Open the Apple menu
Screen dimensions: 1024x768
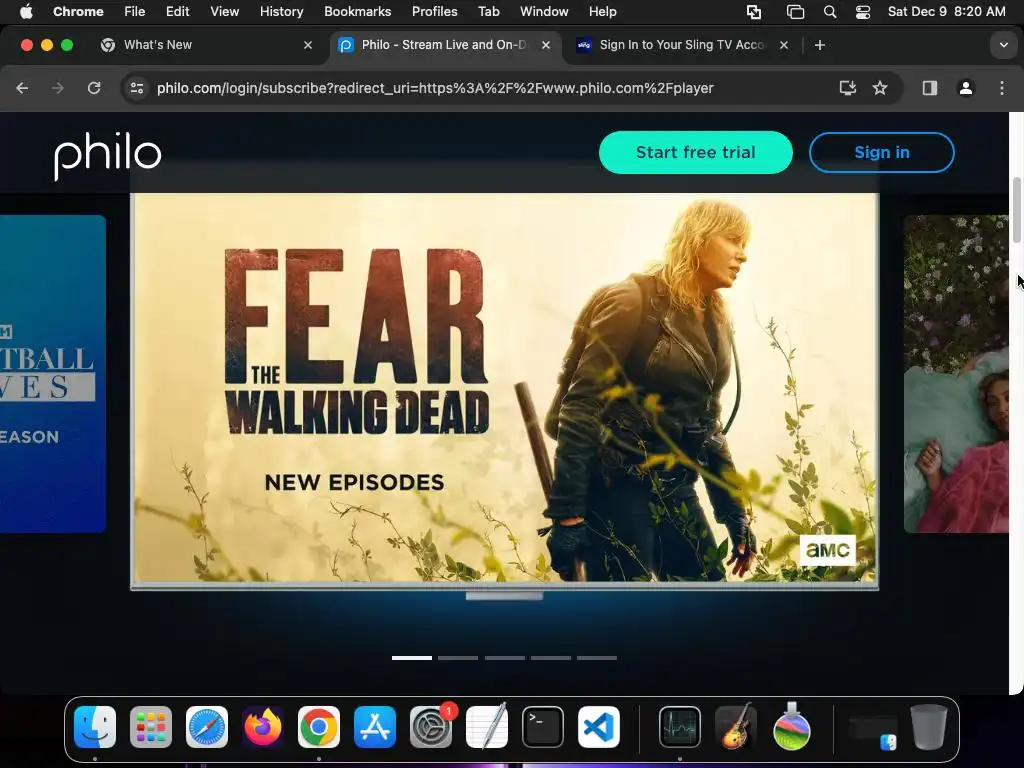click(x=26, y=12)
